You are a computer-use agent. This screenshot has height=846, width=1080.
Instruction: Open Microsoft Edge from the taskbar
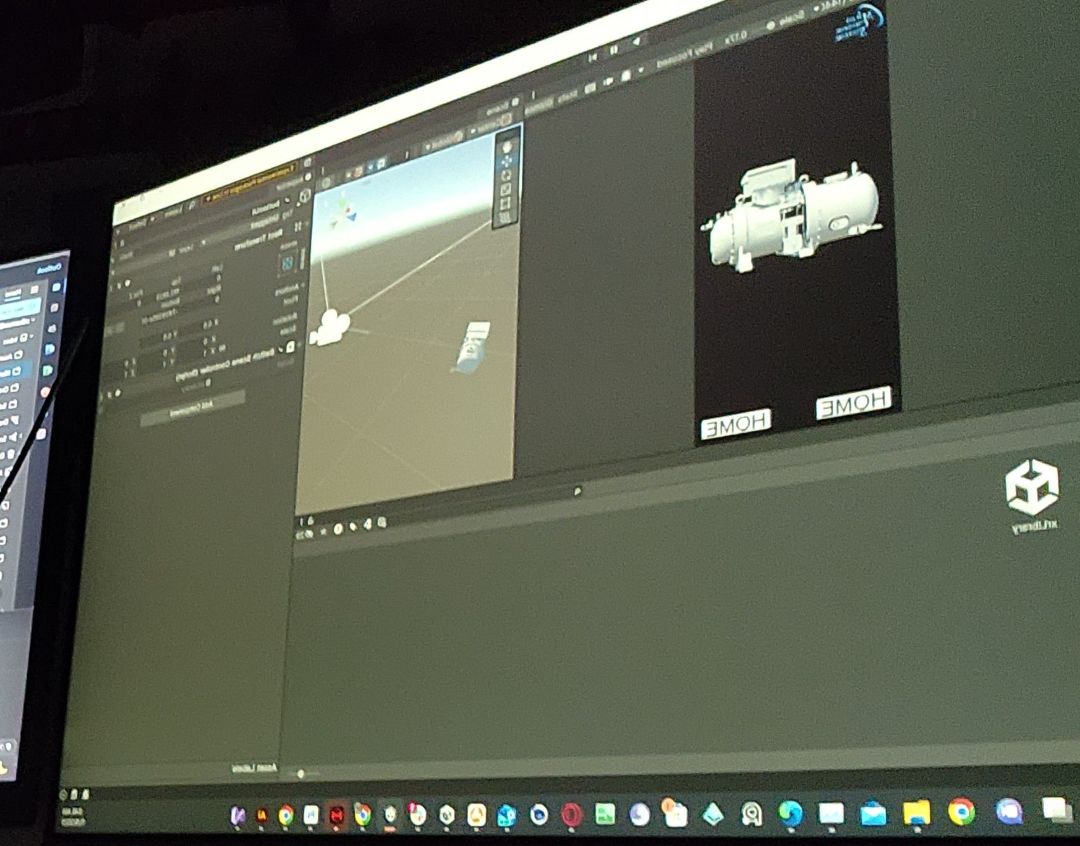(x=790, y=813)
